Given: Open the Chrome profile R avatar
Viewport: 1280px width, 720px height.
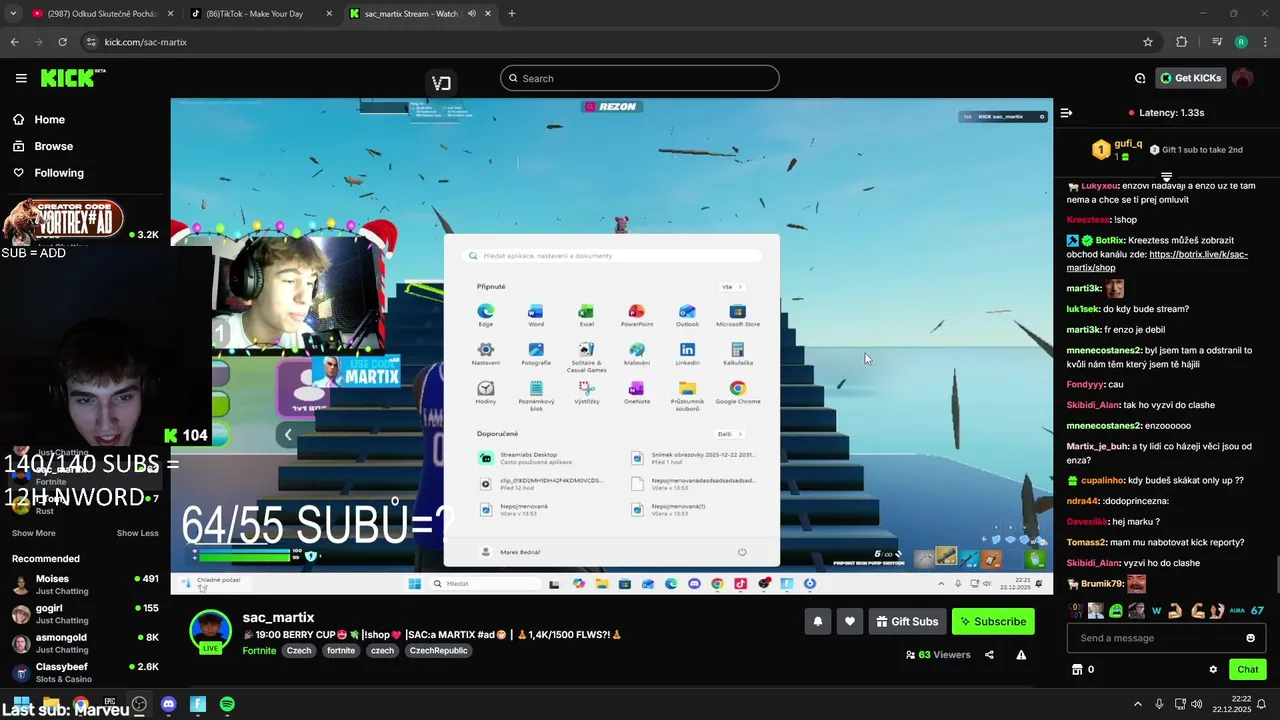Looking at the screenshot, I should click(1241, 42).
